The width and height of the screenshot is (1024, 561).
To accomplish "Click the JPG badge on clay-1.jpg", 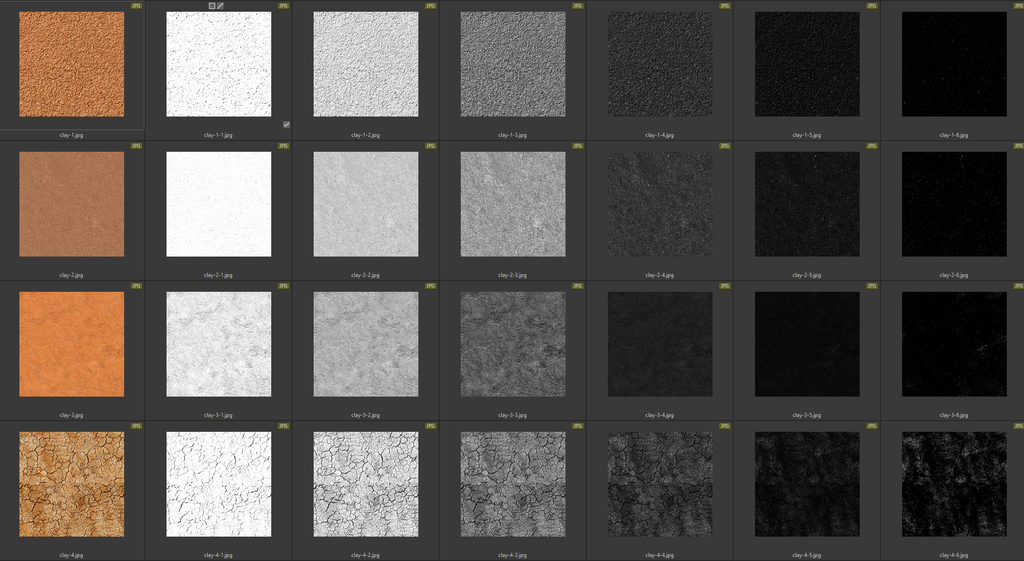I will (x=136, y=6).
